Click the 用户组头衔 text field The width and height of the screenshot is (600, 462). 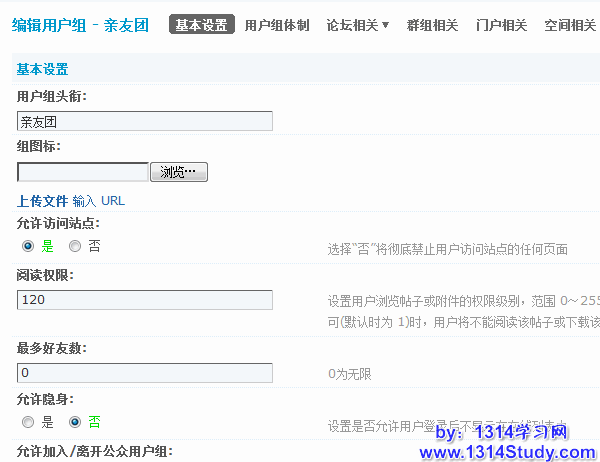pos(145,121)
